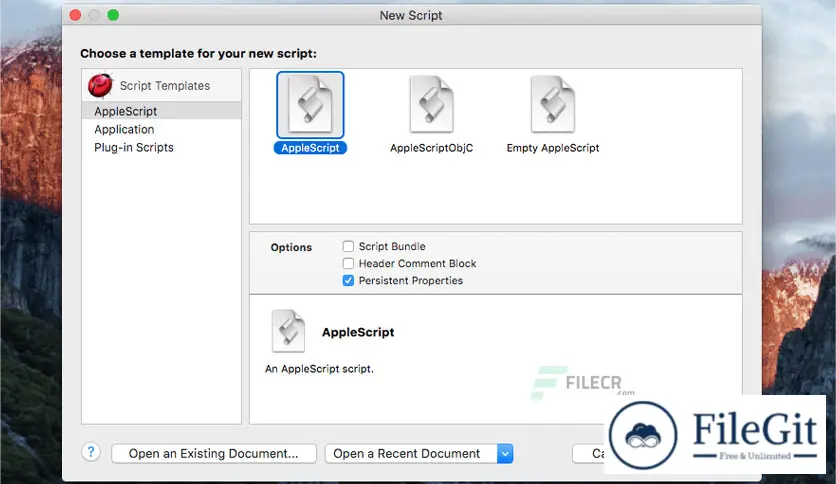Click the Header Comment Block label text

pyautogui.click(x=417, y=263)
